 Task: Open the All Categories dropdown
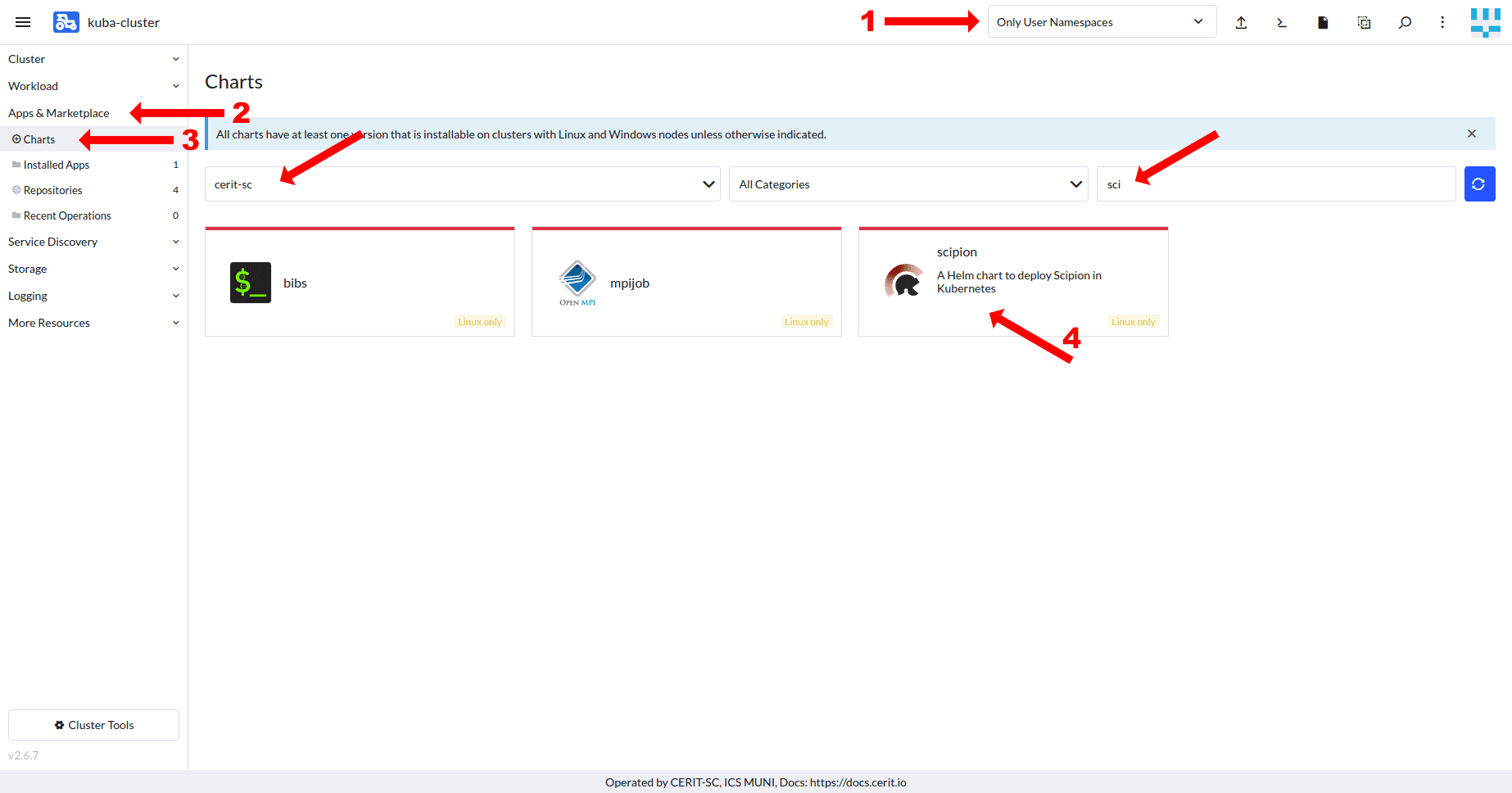coord(908,184)
